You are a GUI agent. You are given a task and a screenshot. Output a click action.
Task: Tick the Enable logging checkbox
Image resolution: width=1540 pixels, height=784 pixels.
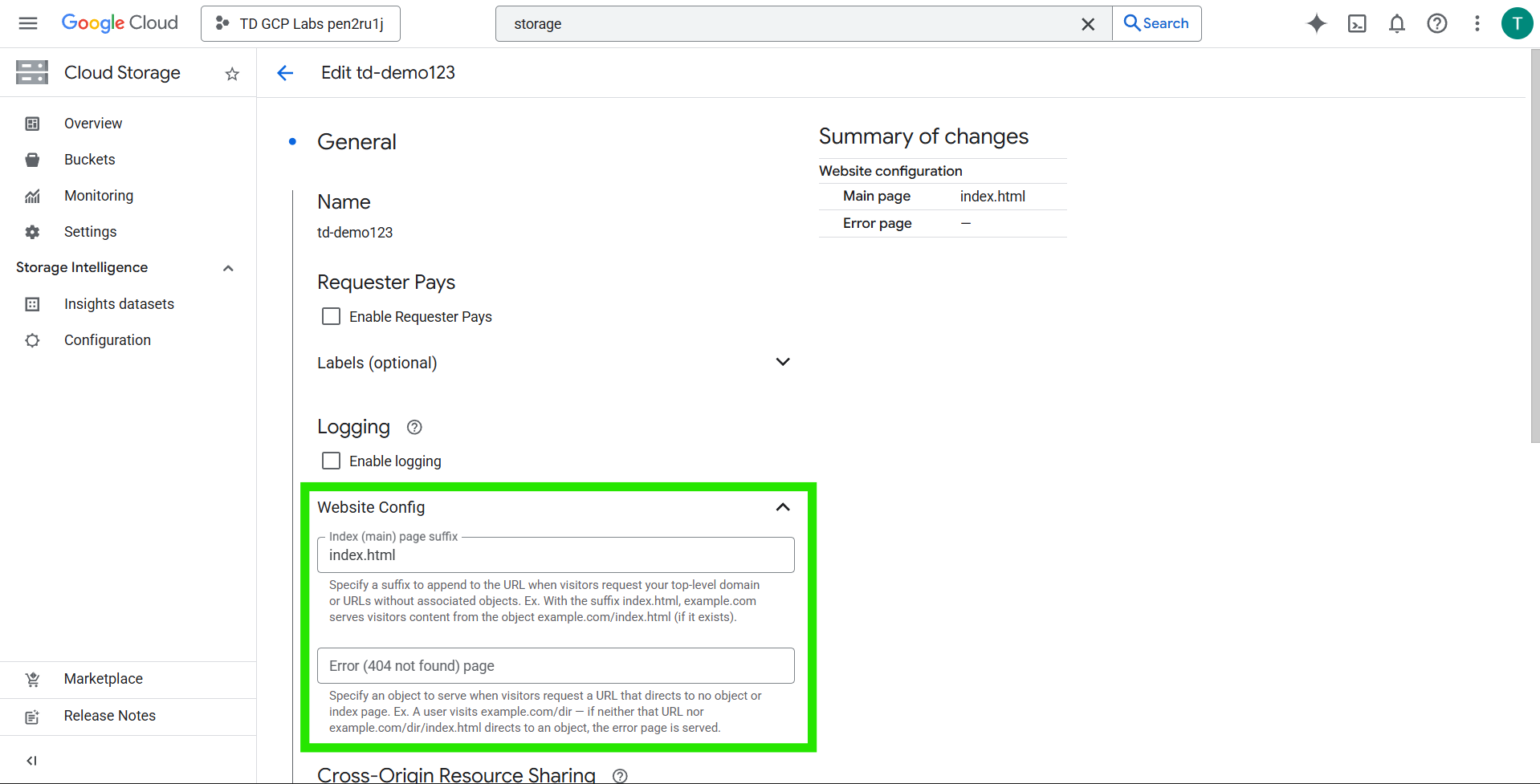[331, 461]
